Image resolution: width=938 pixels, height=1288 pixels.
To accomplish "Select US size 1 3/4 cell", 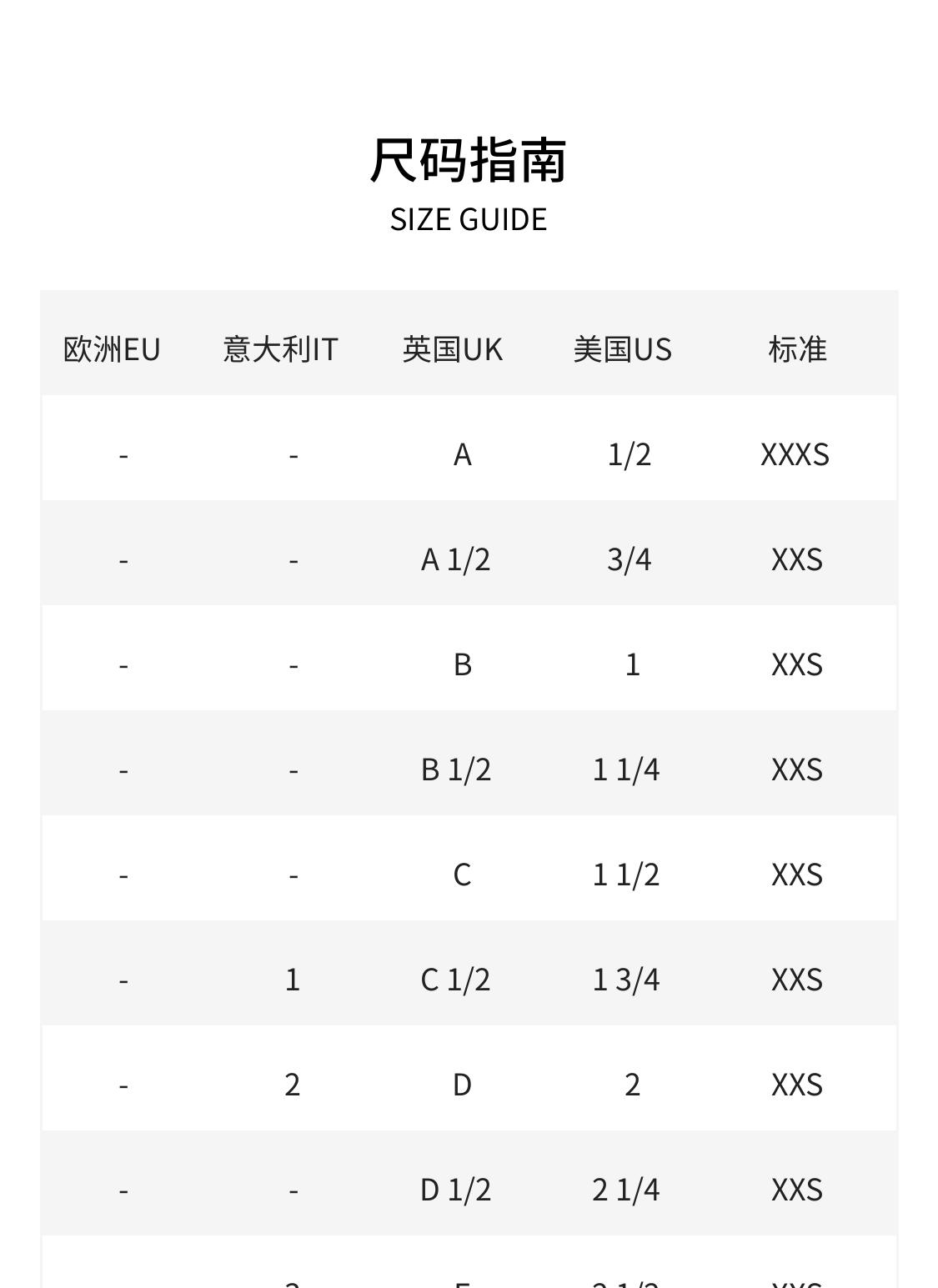I will (626, 980).
